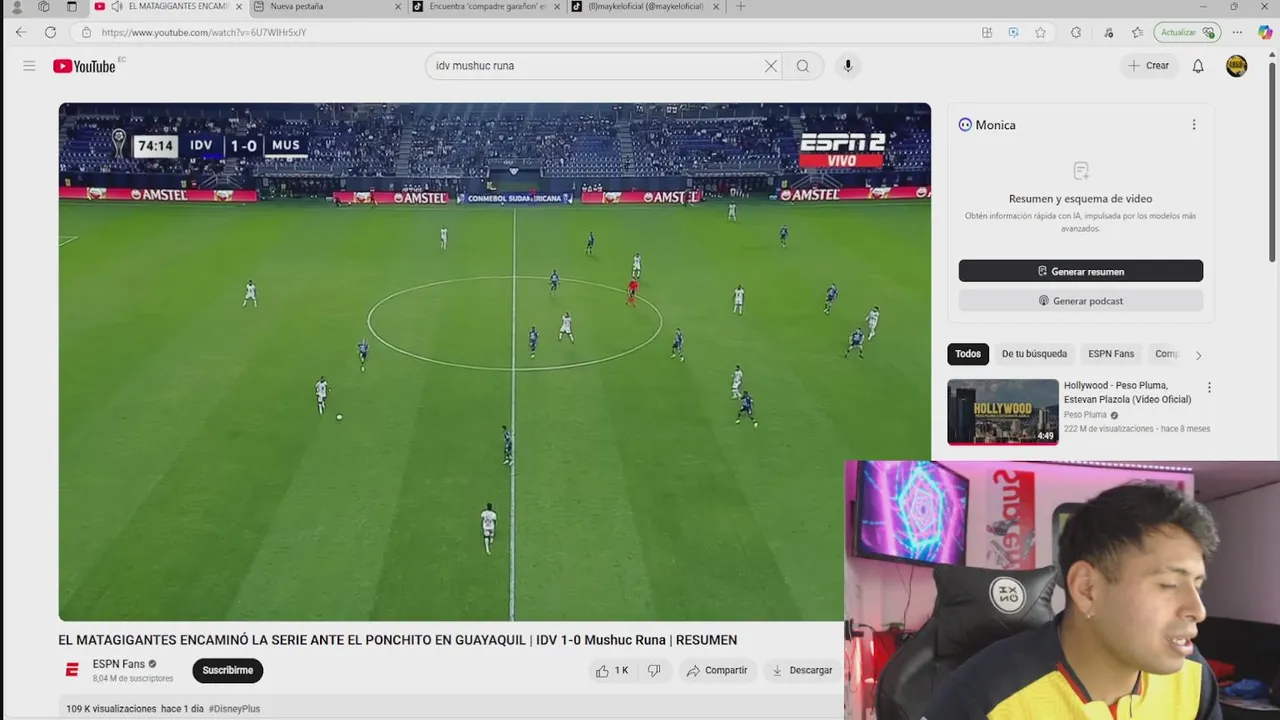This screenshot has width=1280, height=720.
Task: Run search with the magnifier button
Action: coord(803,66)
